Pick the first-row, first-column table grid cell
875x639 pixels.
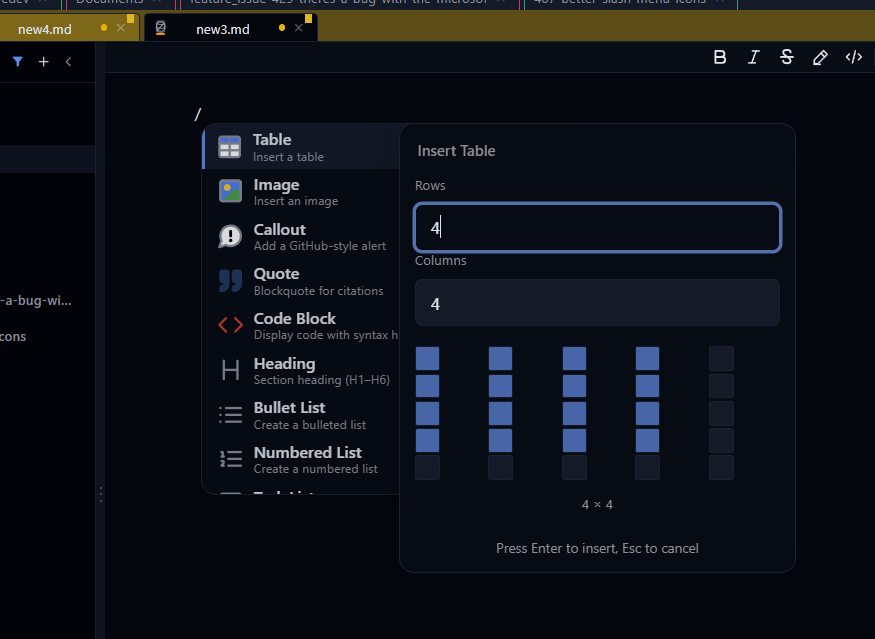tap(427, 358)
